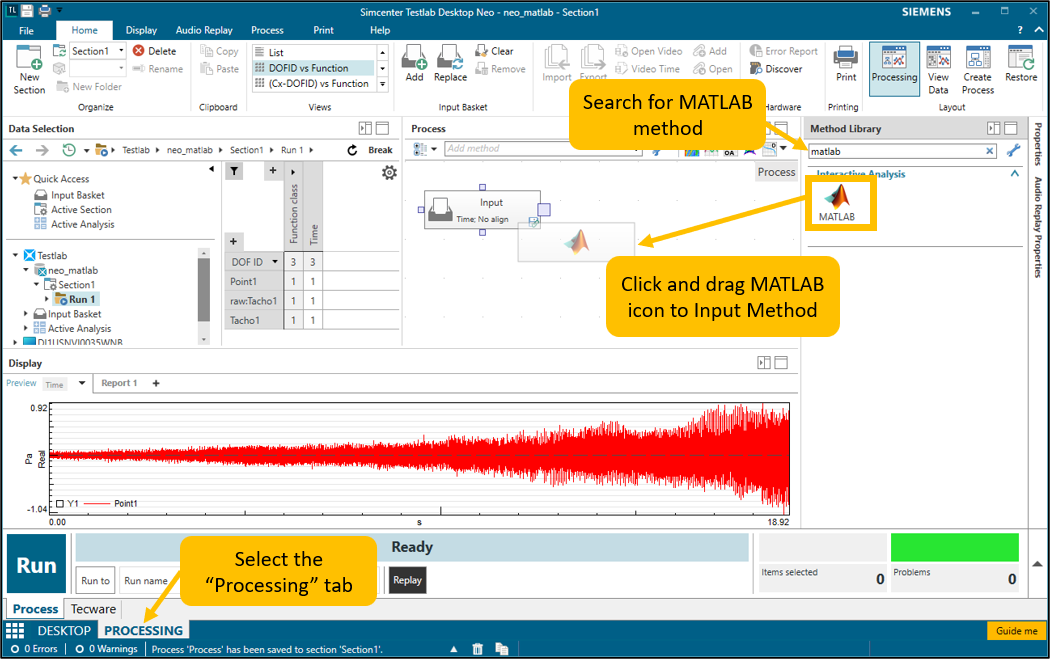Click the Guide me button
Image resolution: width=1051 pixels, height=659 pixels.
(1016, 631)
